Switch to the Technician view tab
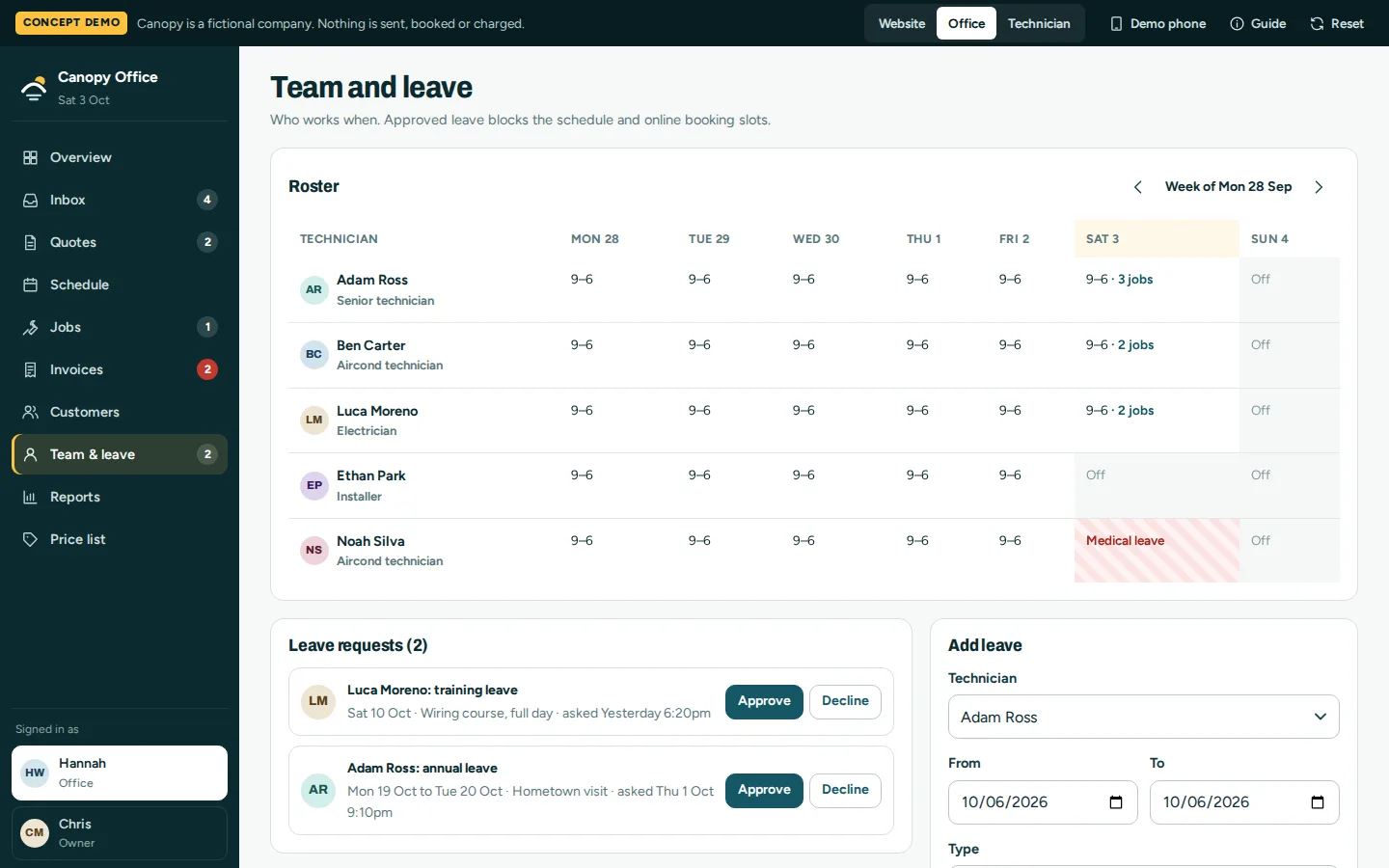 pyautogui.click(x=1039, y=23)
